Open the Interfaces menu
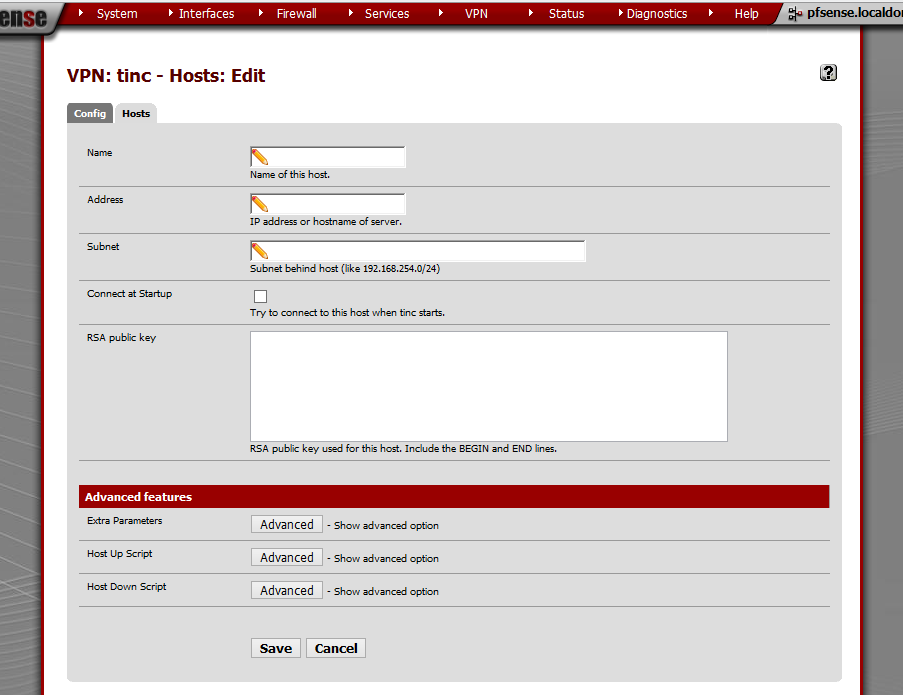 coord(206,13)
